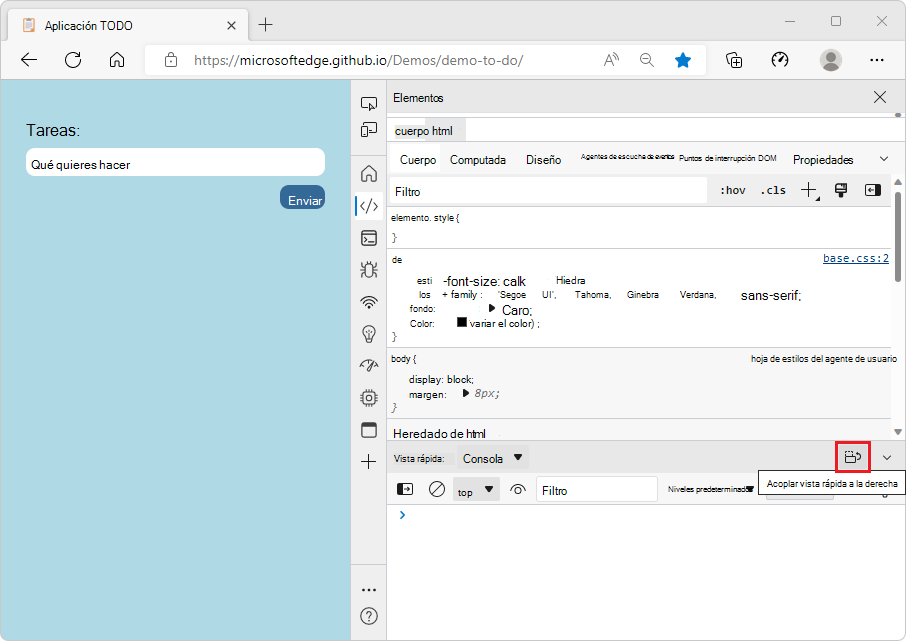Image resolution: width=906 pixels, height=641 pixels.
Task: Open the Elements tool code icon
Action: 369,206
